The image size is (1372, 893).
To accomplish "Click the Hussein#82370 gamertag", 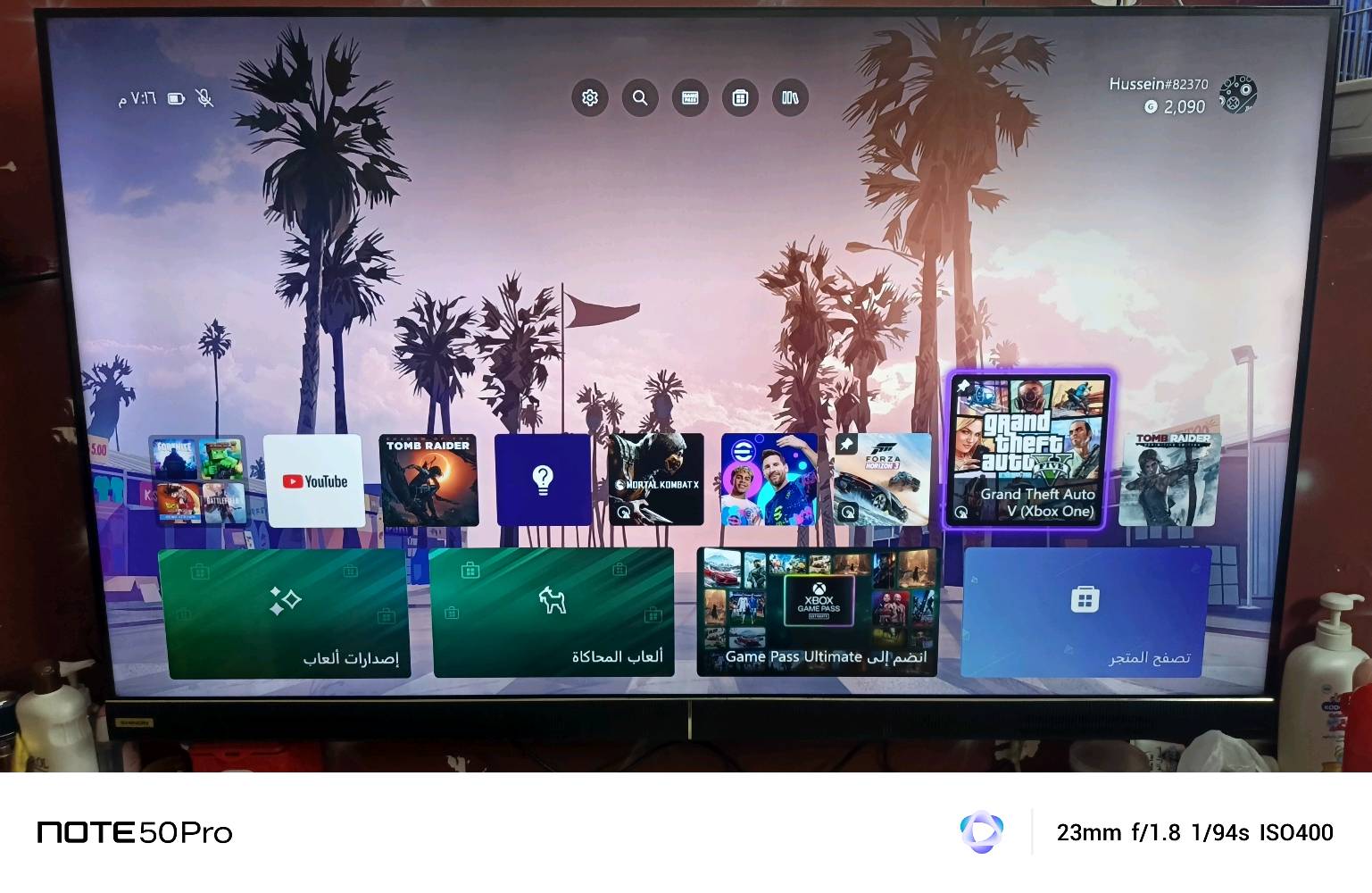I will click(1159, 84).
